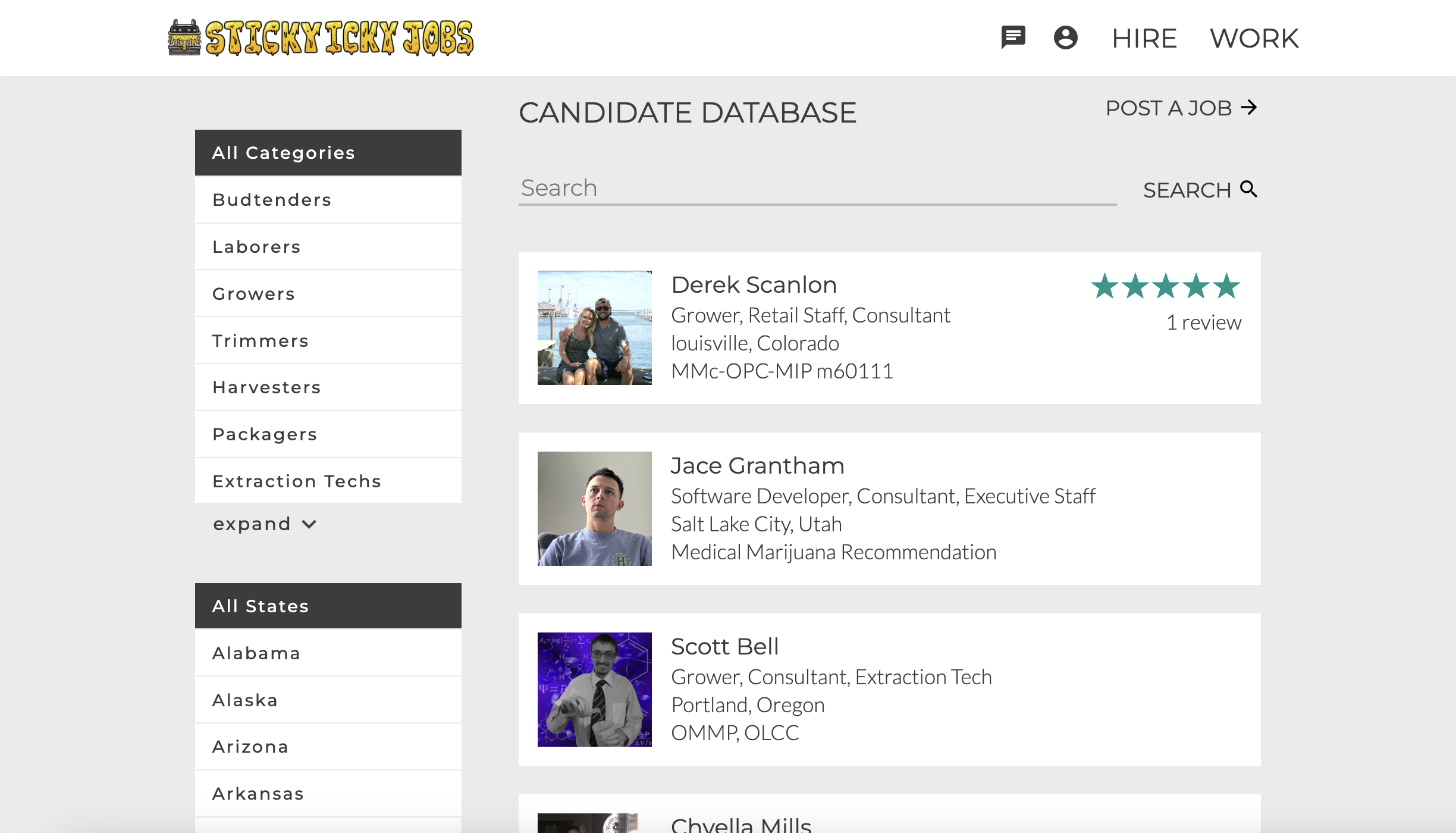Open Scott Bell's profile photo
The height and width of the screenshot is (833, 1456).
click(594, 690)
